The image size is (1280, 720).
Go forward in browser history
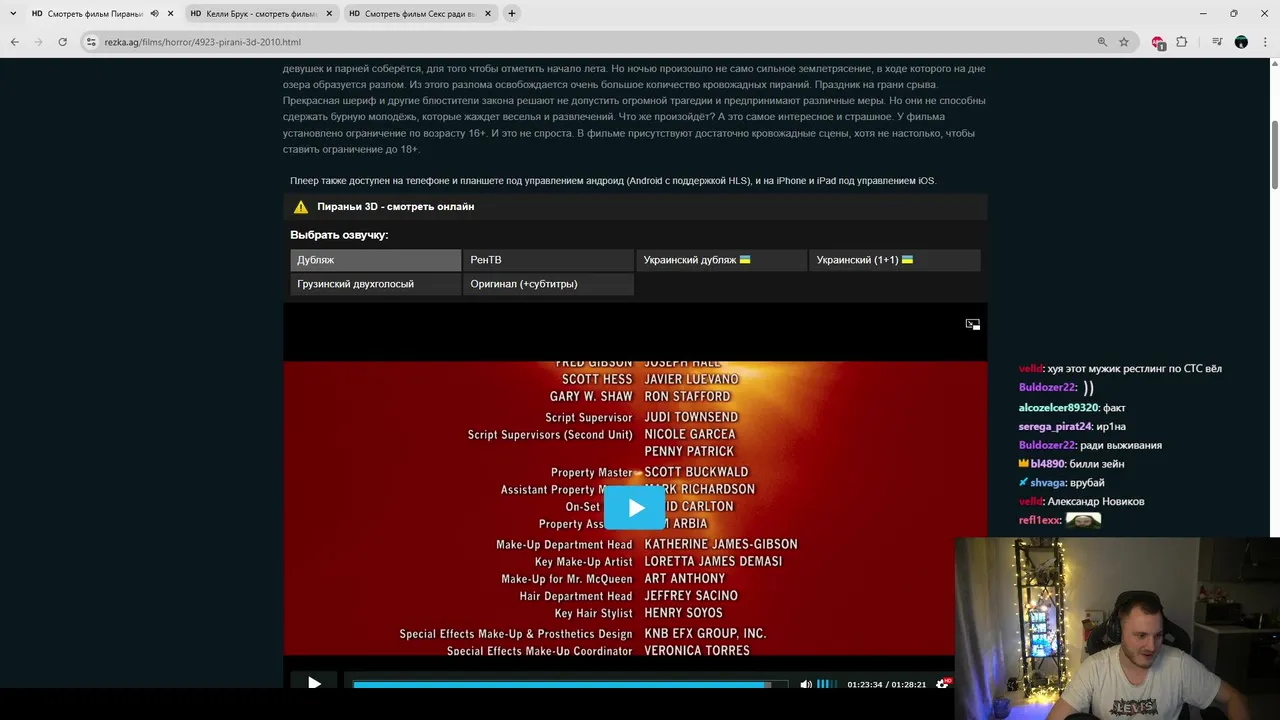(38, 42)
